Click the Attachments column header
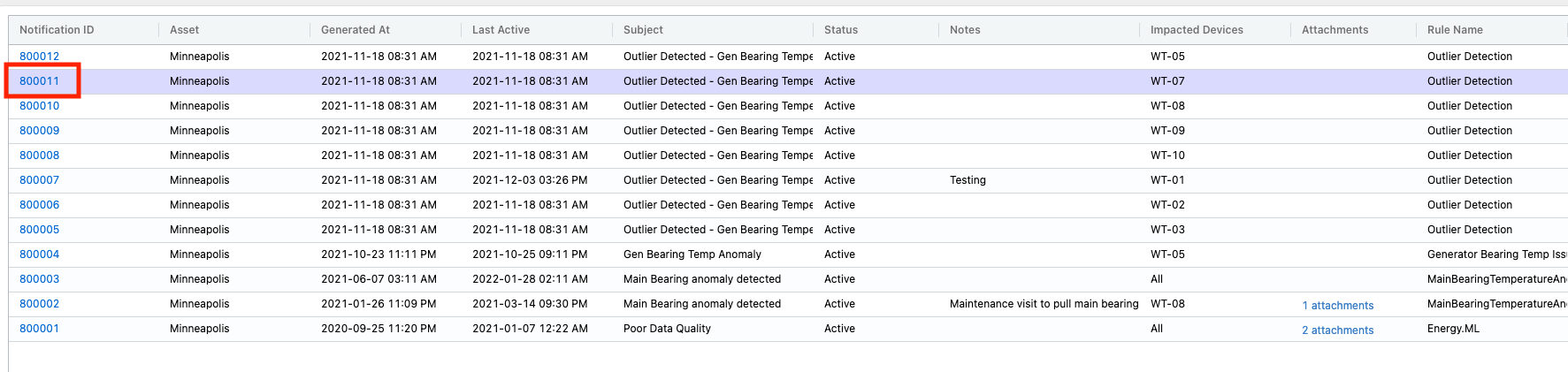Screen dimensions: 1568x372 [x=1335, y=30]
